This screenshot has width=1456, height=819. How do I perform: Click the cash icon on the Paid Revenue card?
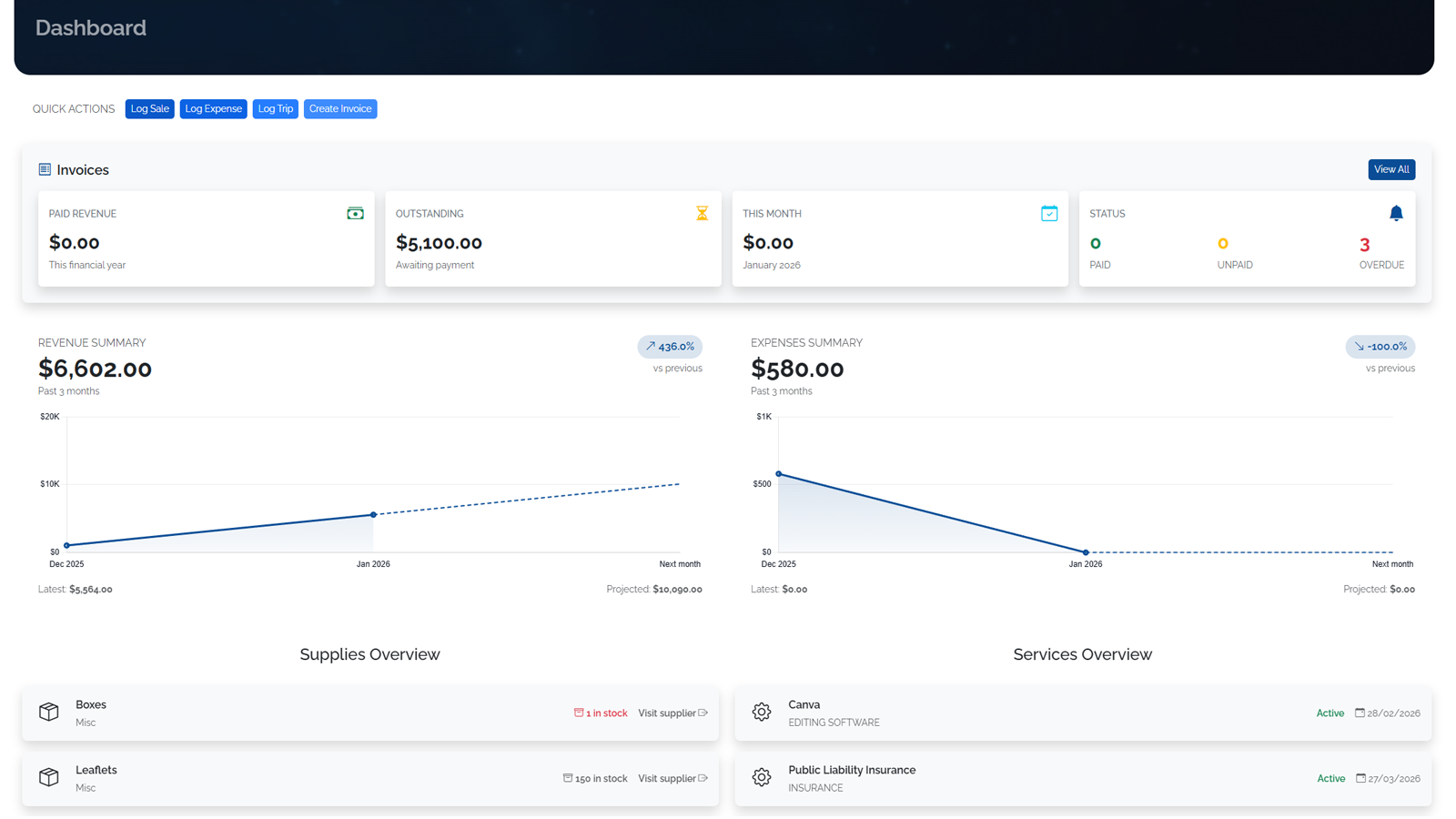tap(355, 213)
